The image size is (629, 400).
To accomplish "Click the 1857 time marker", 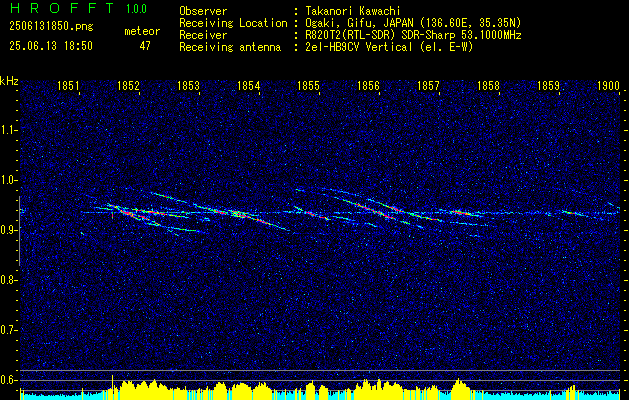I will click(x=428, y=86).
